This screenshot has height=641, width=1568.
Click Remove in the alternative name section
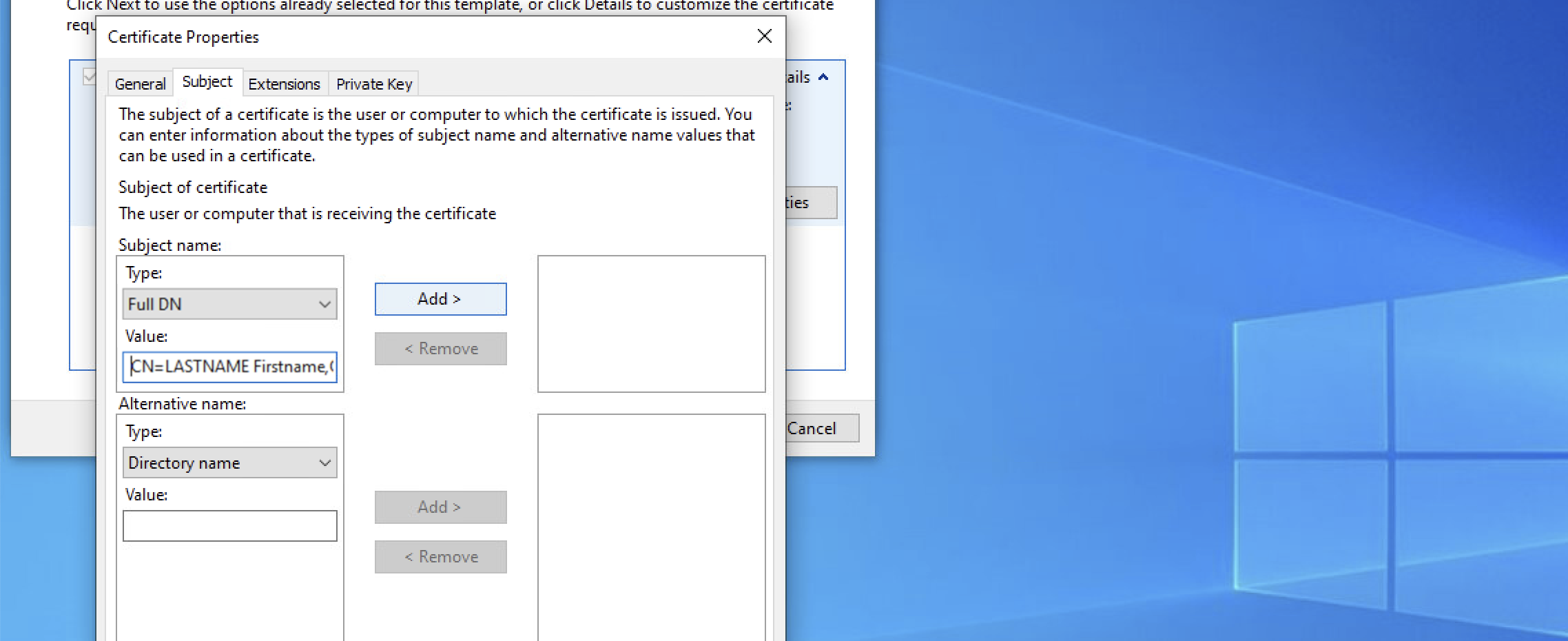440,556
